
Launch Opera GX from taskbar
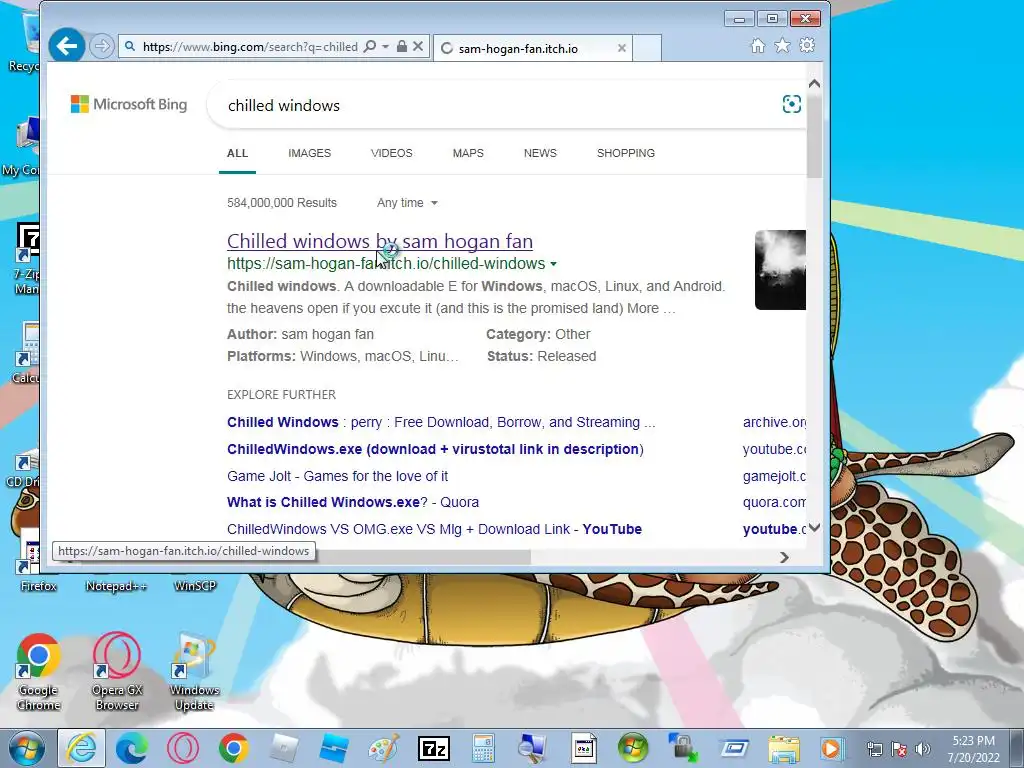point(183,748)
